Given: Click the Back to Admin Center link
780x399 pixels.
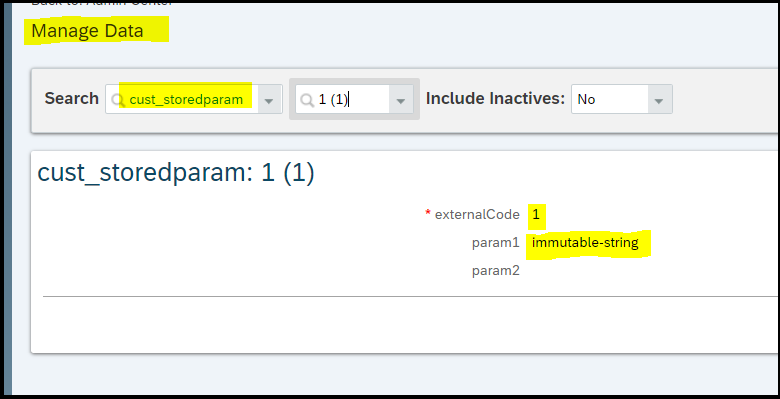Looking at the screenshot, I should tap(101, 2).
